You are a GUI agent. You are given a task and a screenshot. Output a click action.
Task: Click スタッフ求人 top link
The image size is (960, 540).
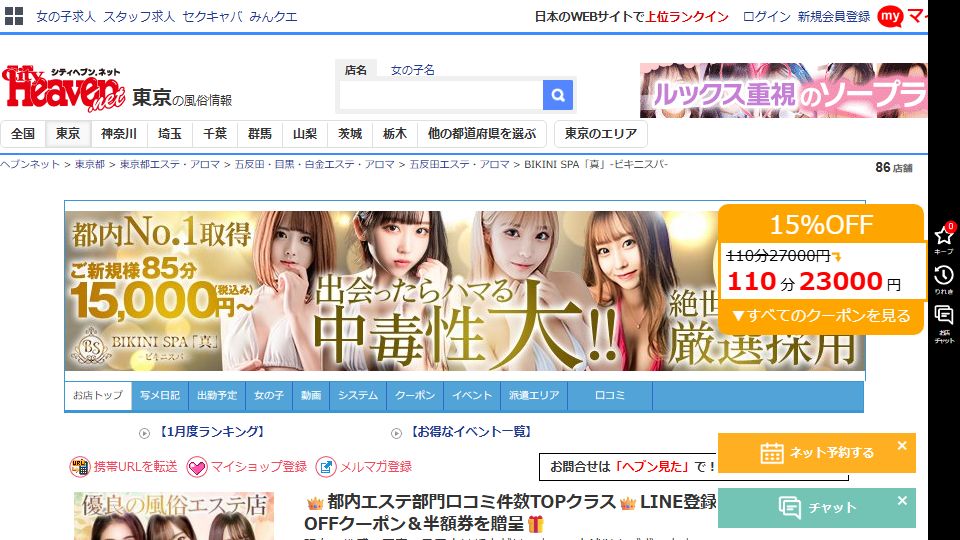(x=139, y=17)
